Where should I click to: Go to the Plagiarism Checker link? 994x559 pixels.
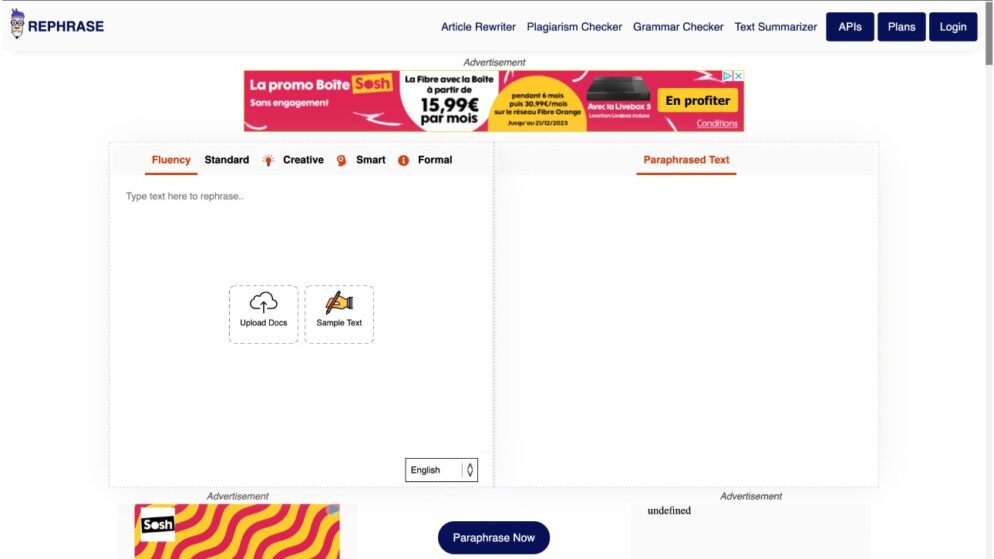(x=574, y=27)
